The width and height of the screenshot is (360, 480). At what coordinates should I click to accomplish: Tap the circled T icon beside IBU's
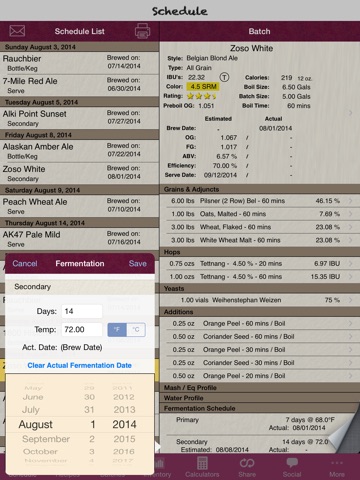[224, 77]
